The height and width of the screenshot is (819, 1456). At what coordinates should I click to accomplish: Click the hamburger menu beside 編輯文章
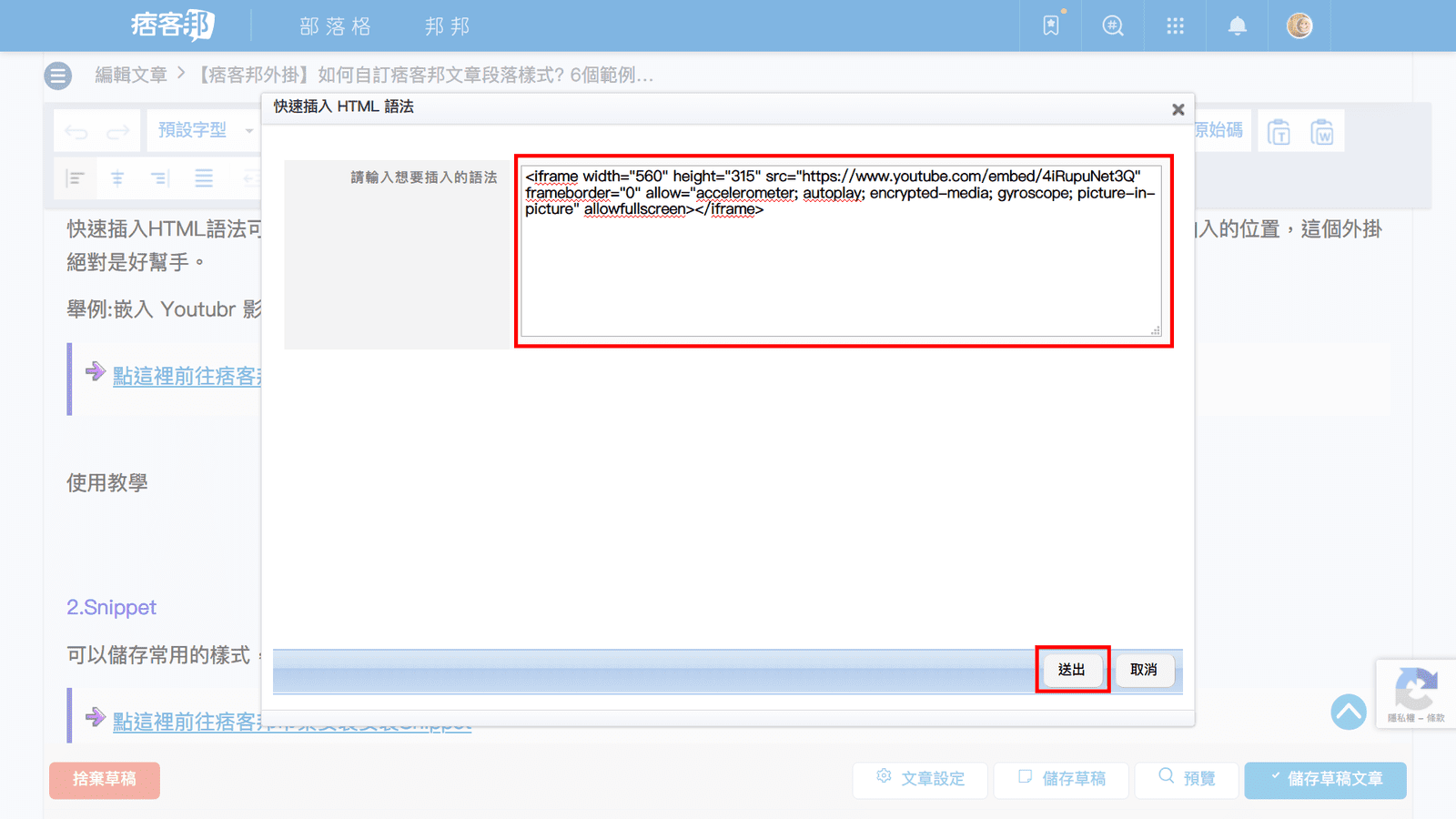(x=58, y=76)
